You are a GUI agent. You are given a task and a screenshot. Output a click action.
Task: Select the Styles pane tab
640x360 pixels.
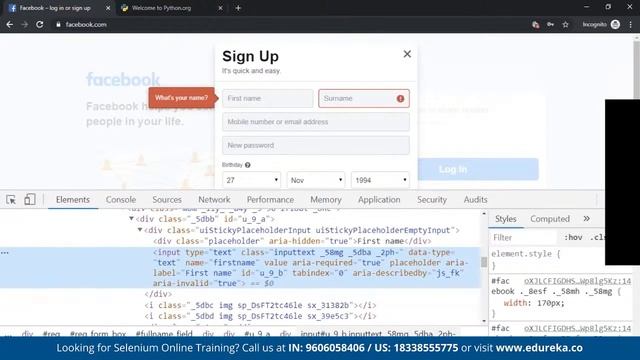(506, 219)
